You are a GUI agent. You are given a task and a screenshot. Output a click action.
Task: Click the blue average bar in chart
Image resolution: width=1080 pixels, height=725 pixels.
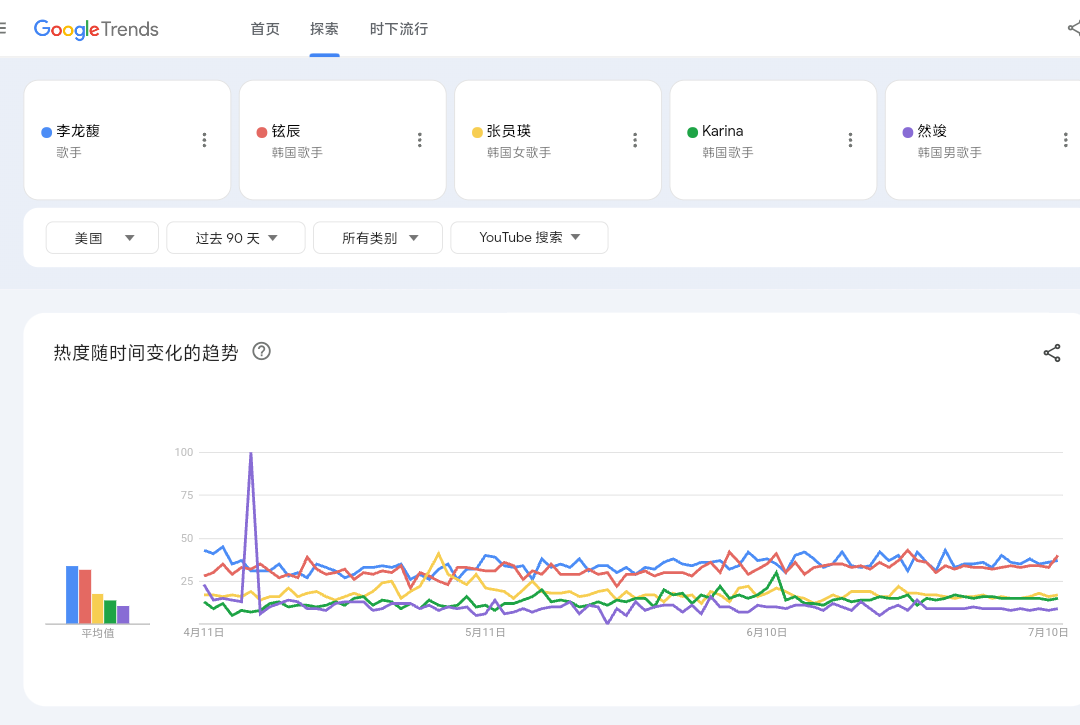point(72,595)
